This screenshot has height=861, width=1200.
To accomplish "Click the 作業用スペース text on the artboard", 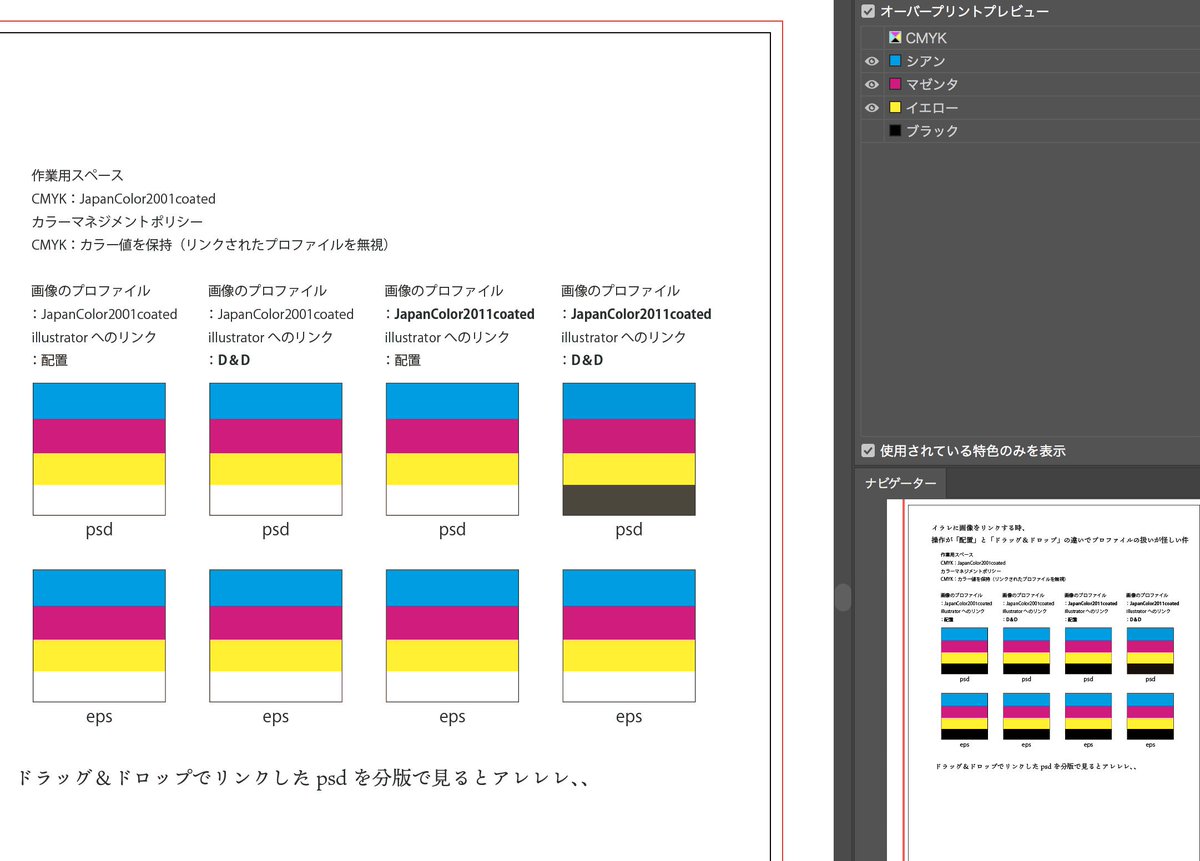I will coord(78,175).
